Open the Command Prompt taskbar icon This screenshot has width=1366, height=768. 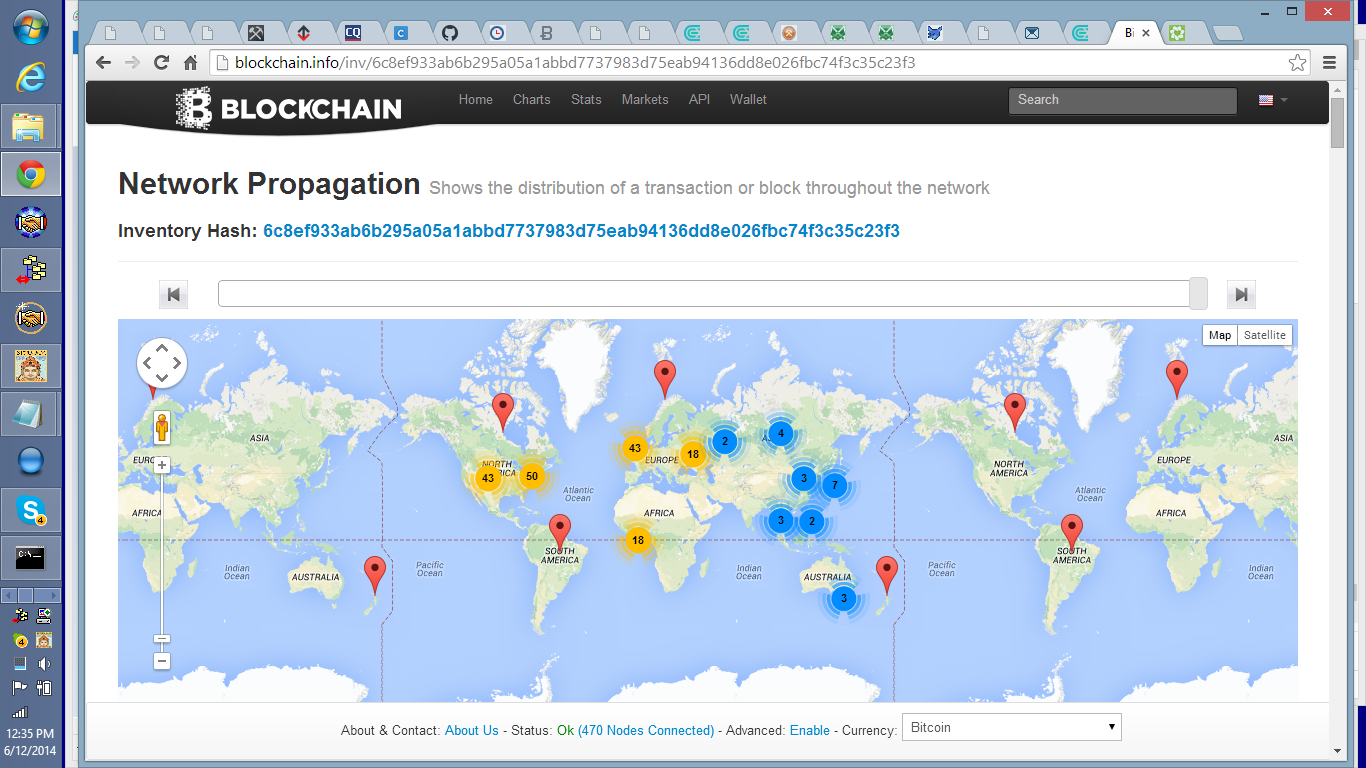click(31, 558)
